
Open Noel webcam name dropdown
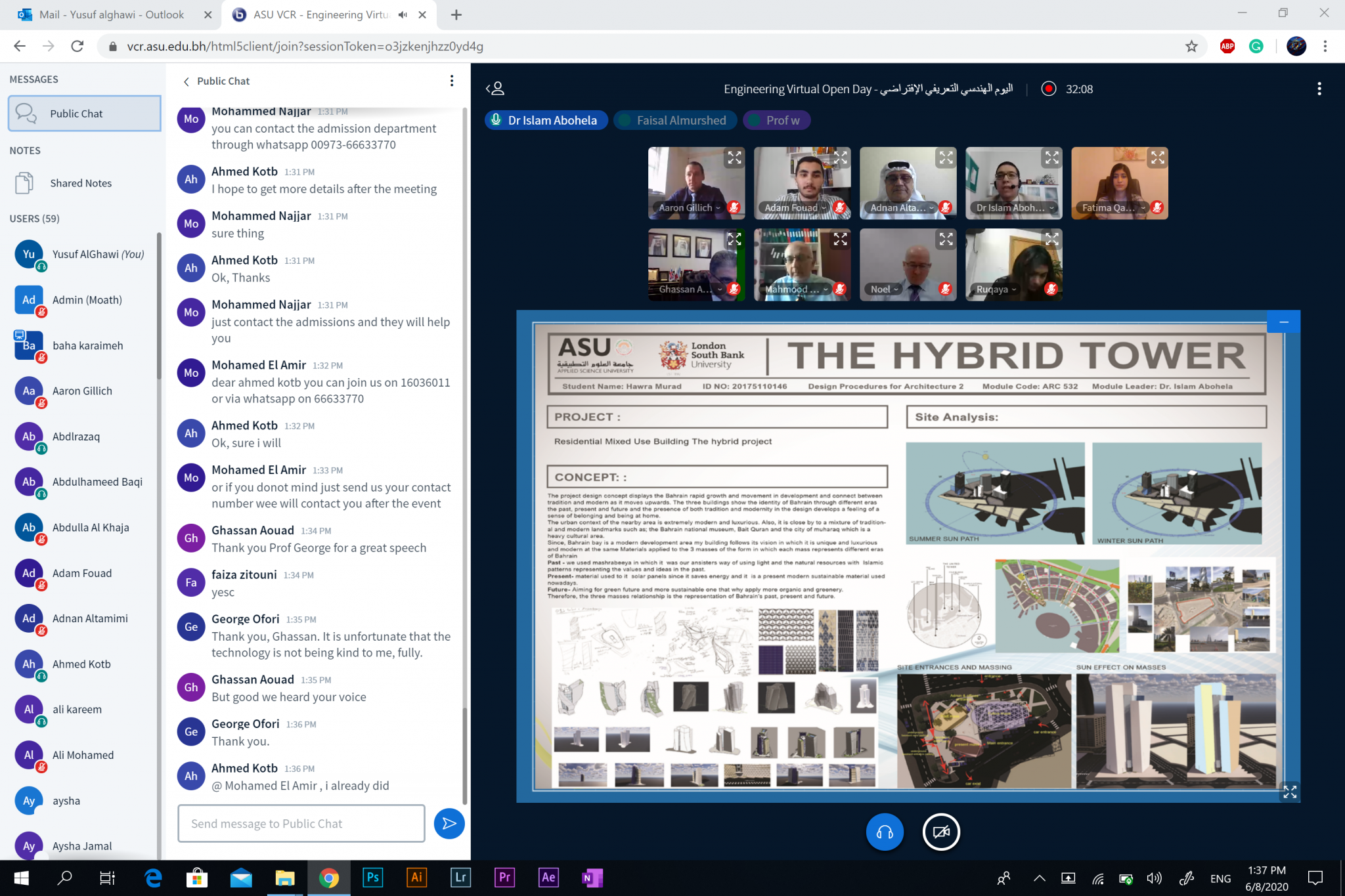pyautogui.click(x=885, y=289)
